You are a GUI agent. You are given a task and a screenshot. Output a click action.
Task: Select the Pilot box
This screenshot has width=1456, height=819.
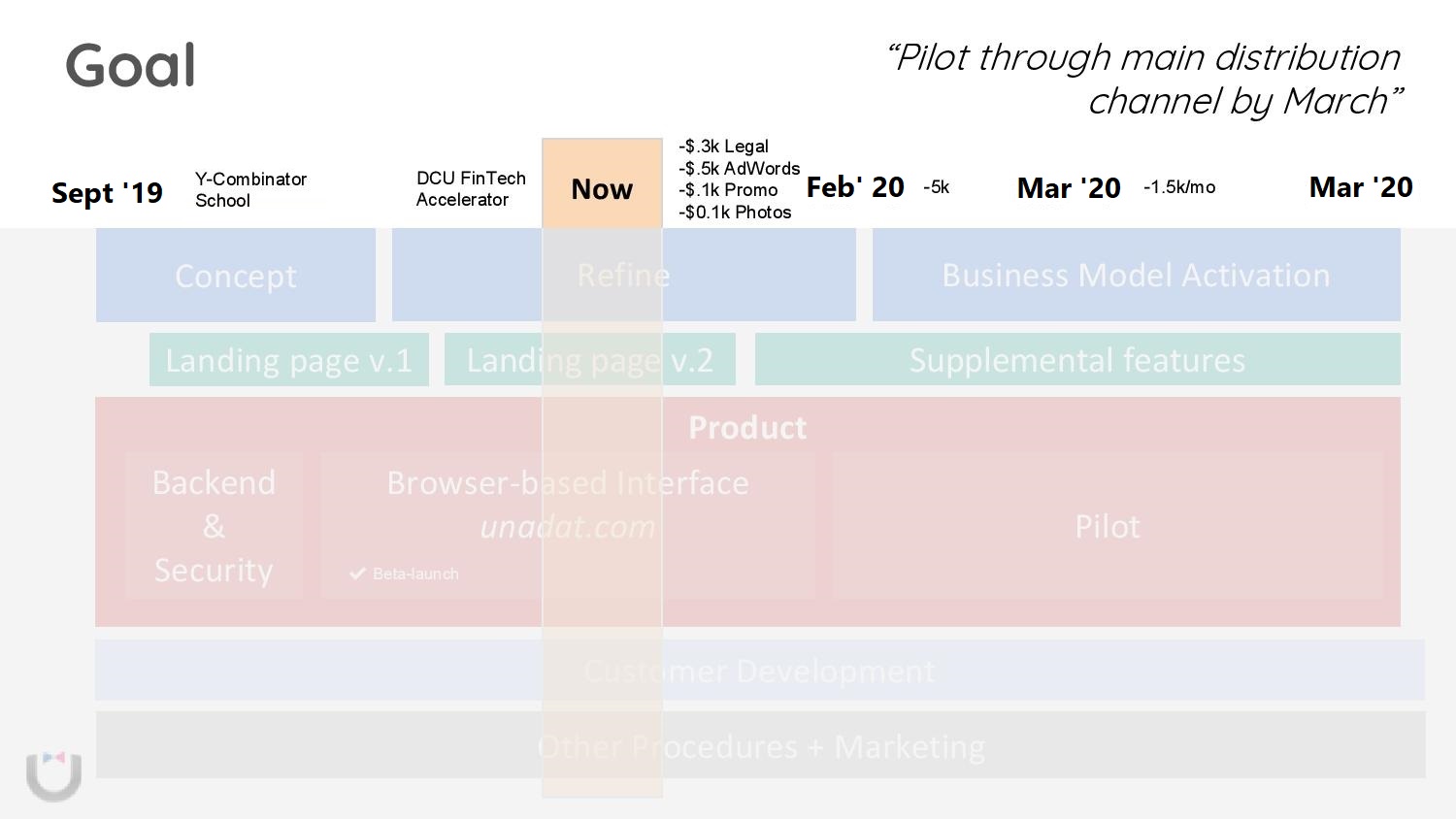(x=1108, y=526)
